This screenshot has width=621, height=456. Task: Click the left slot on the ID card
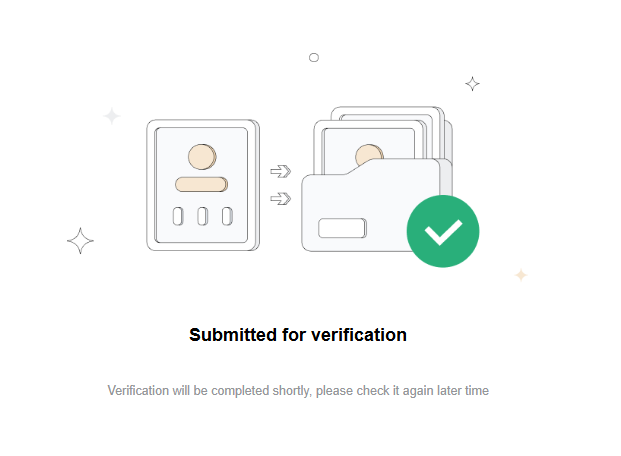pos(178,216)
